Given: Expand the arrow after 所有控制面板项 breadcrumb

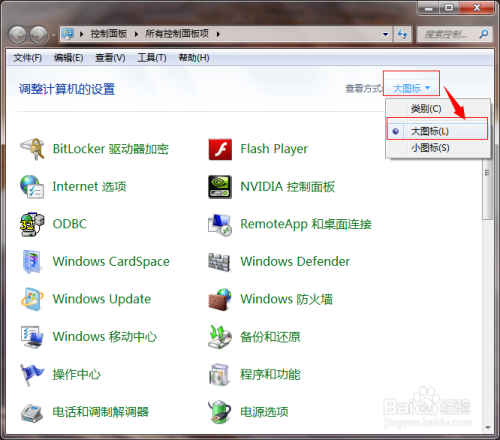Looking at the screenshot, I should pyautogui.click(x=218, y=34).
